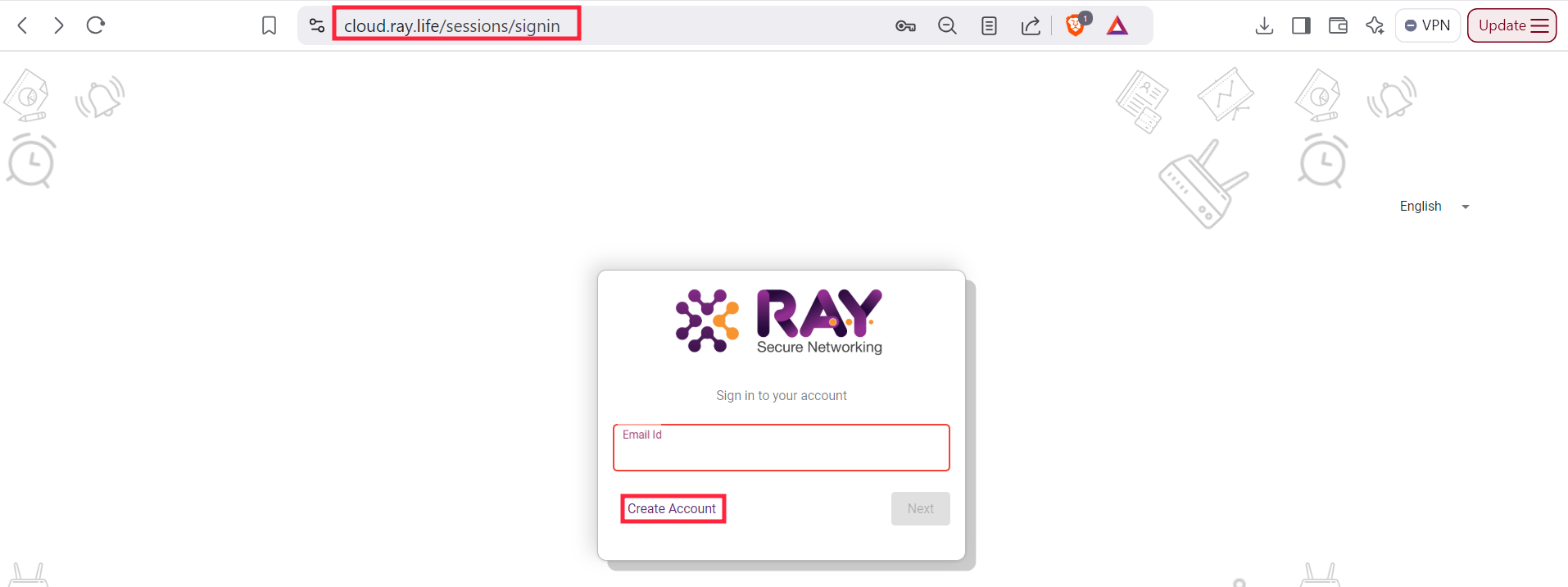The height and width of the screenshot is (587, 1568).
Task: Open Leo AI assistant sparkle icon
Action: click(x=1375, y=26)
